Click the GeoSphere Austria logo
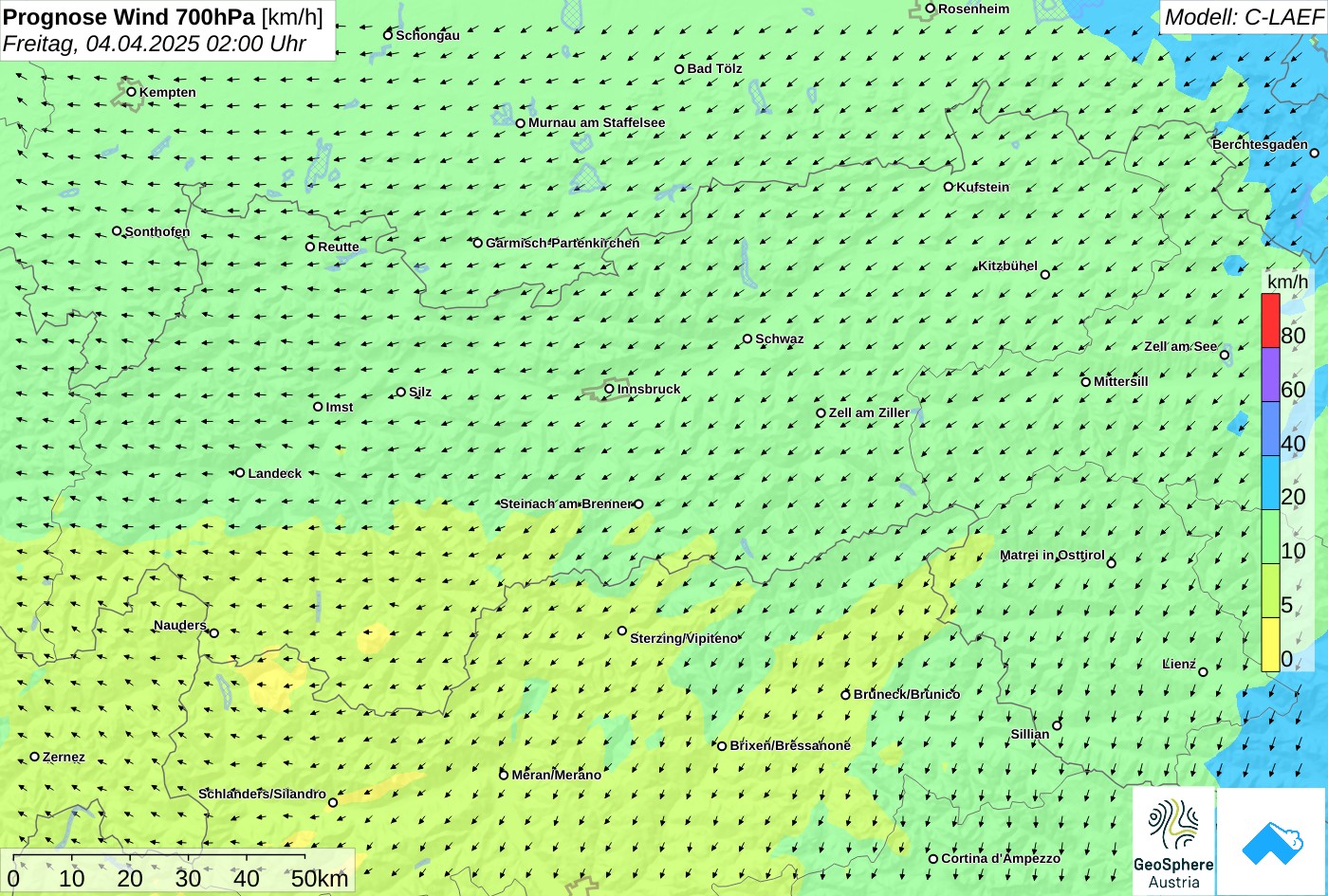The width and height of the screenshot is (1328, 896). coord(1173,842)
